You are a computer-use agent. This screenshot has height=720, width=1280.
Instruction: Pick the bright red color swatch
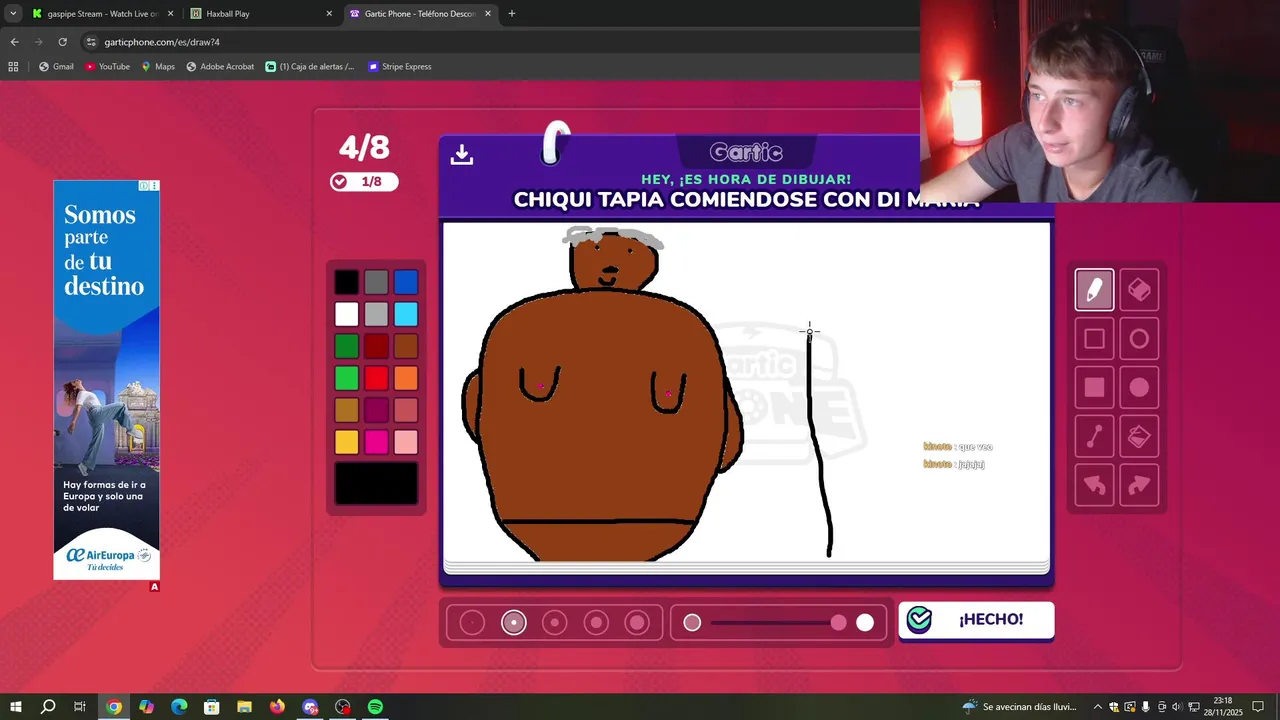tap(376, 378)
